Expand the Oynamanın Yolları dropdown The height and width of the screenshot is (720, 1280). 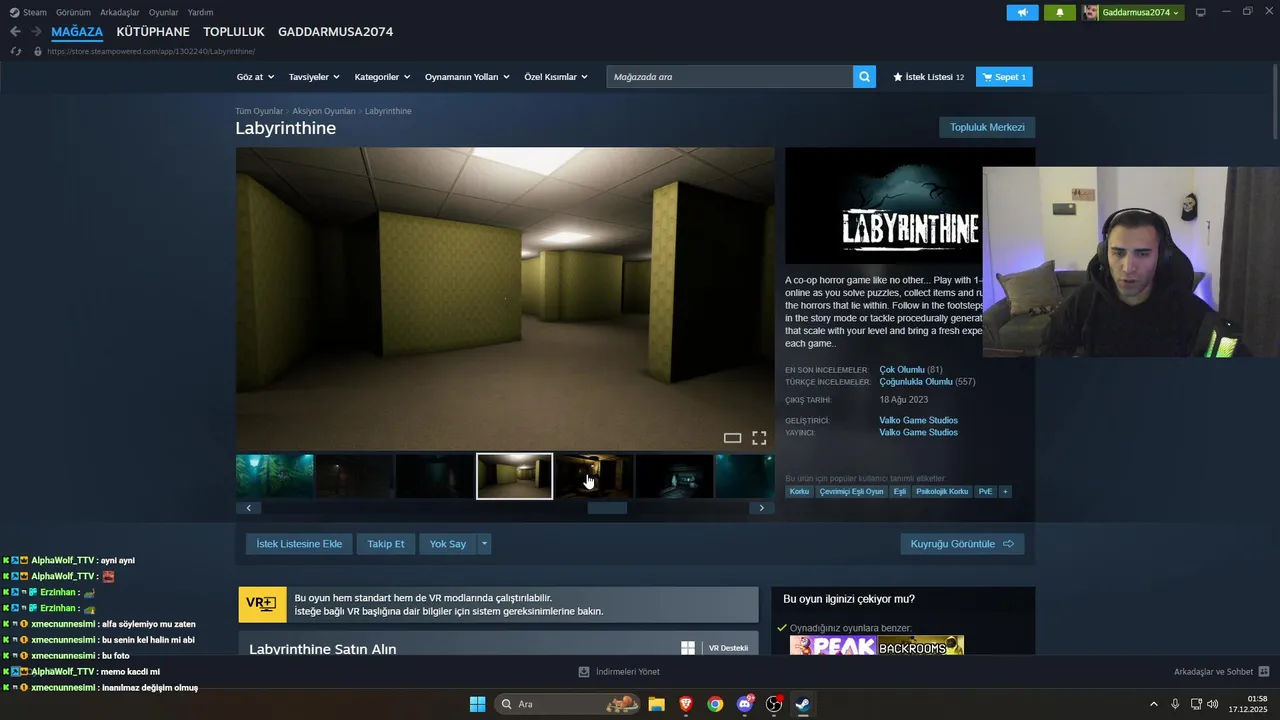coord(467,77)
